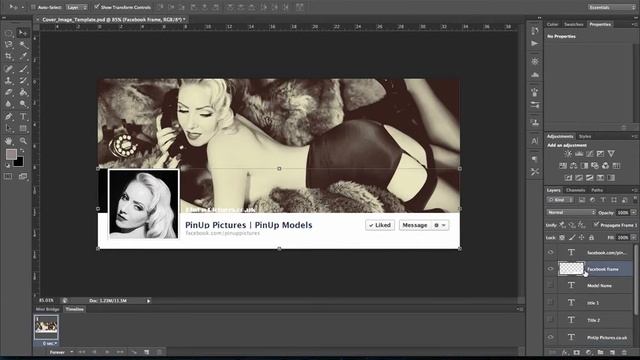Swap foreground and background colors

(22, 150)
